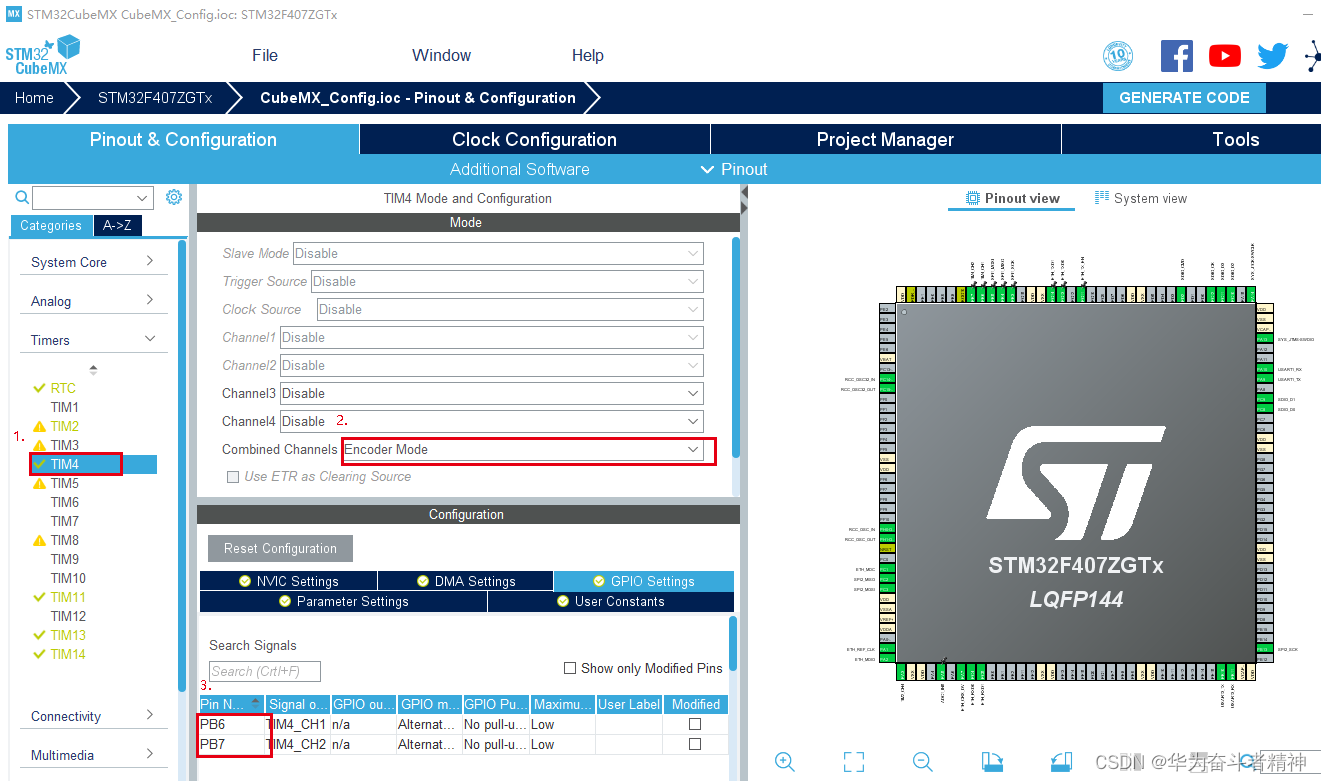This screenshot has height=781, width=1321.
Task: Open the CubeMX YouTube channel
Action: (x=1224, y=55)
